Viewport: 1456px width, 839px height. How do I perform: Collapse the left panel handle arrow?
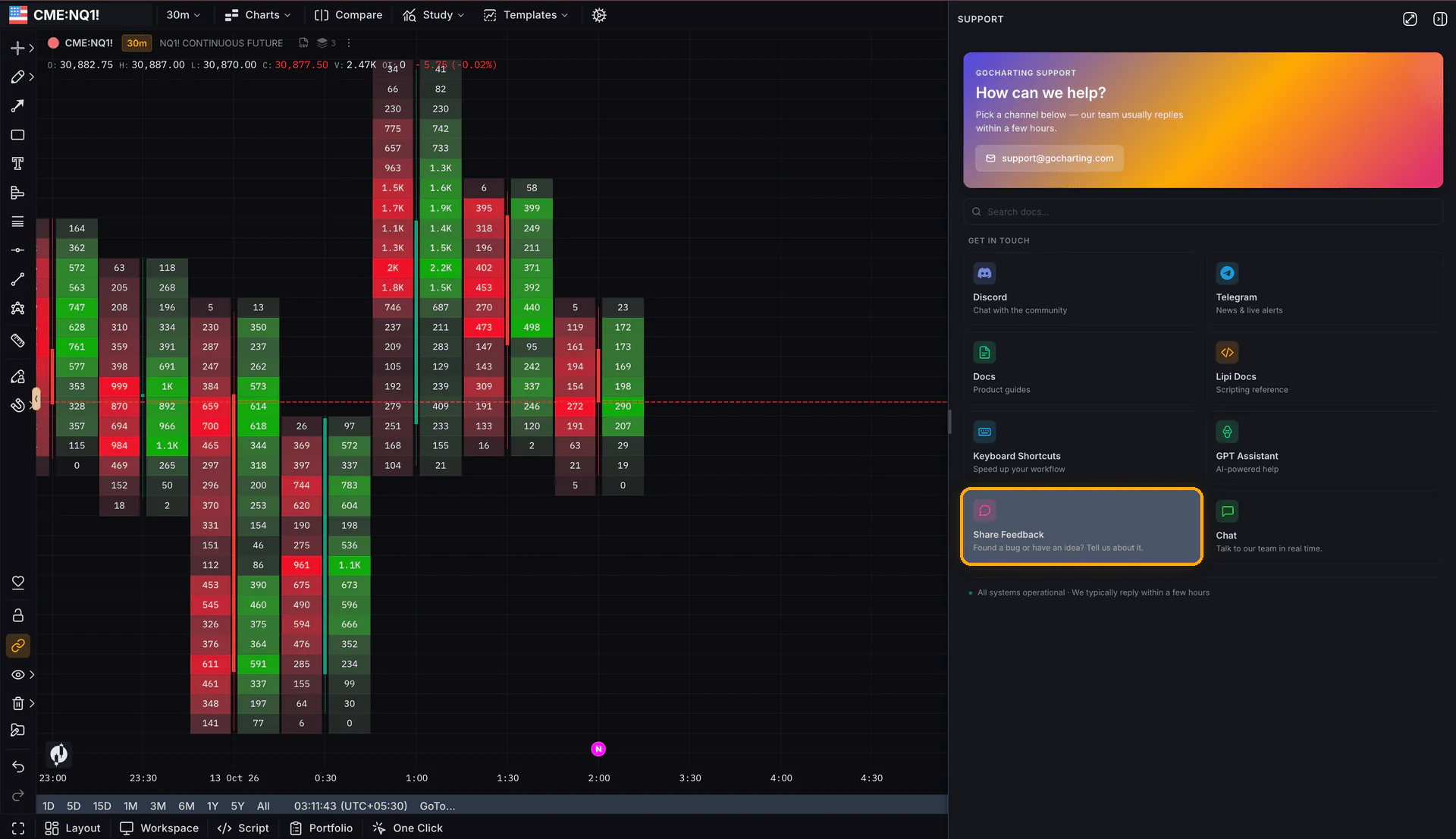tap(36, 398)
